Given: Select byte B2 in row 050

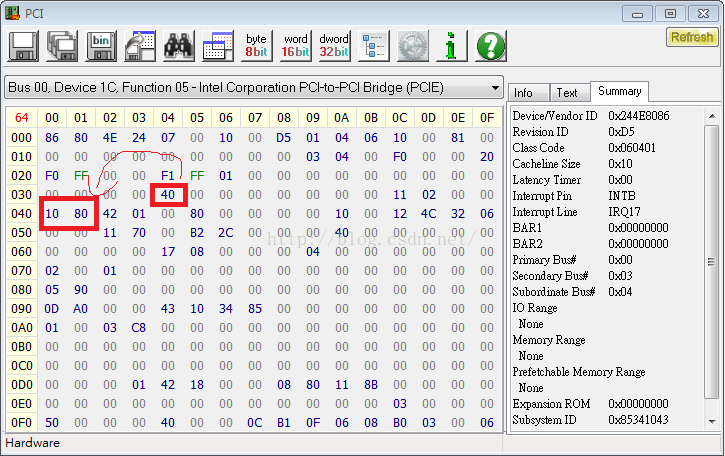Looking at the screenshot, I should 197,233.
